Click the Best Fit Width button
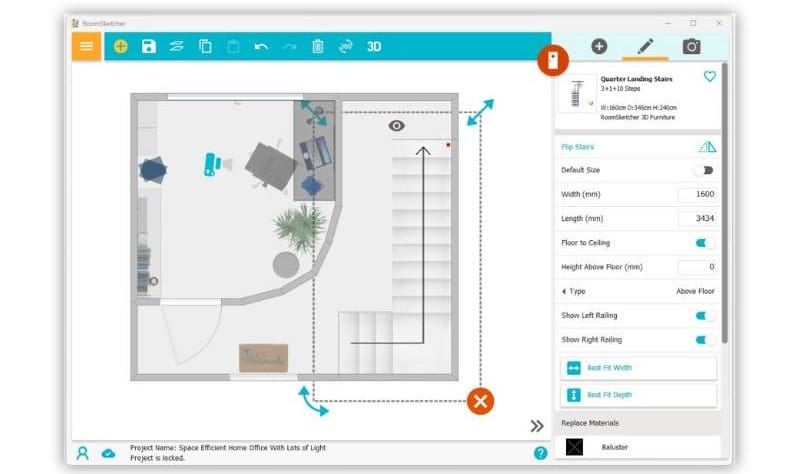Screen dimensions: 800x474 [x=638, y=368]
